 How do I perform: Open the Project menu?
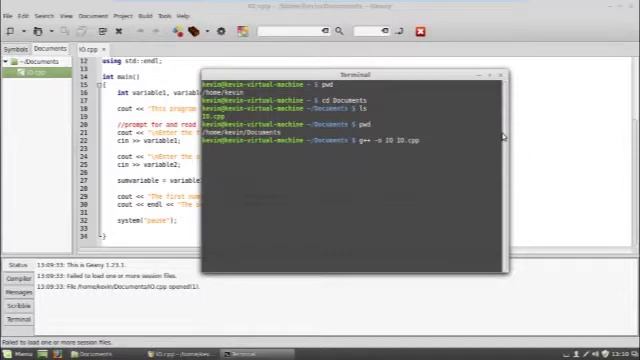coord(123,16)
